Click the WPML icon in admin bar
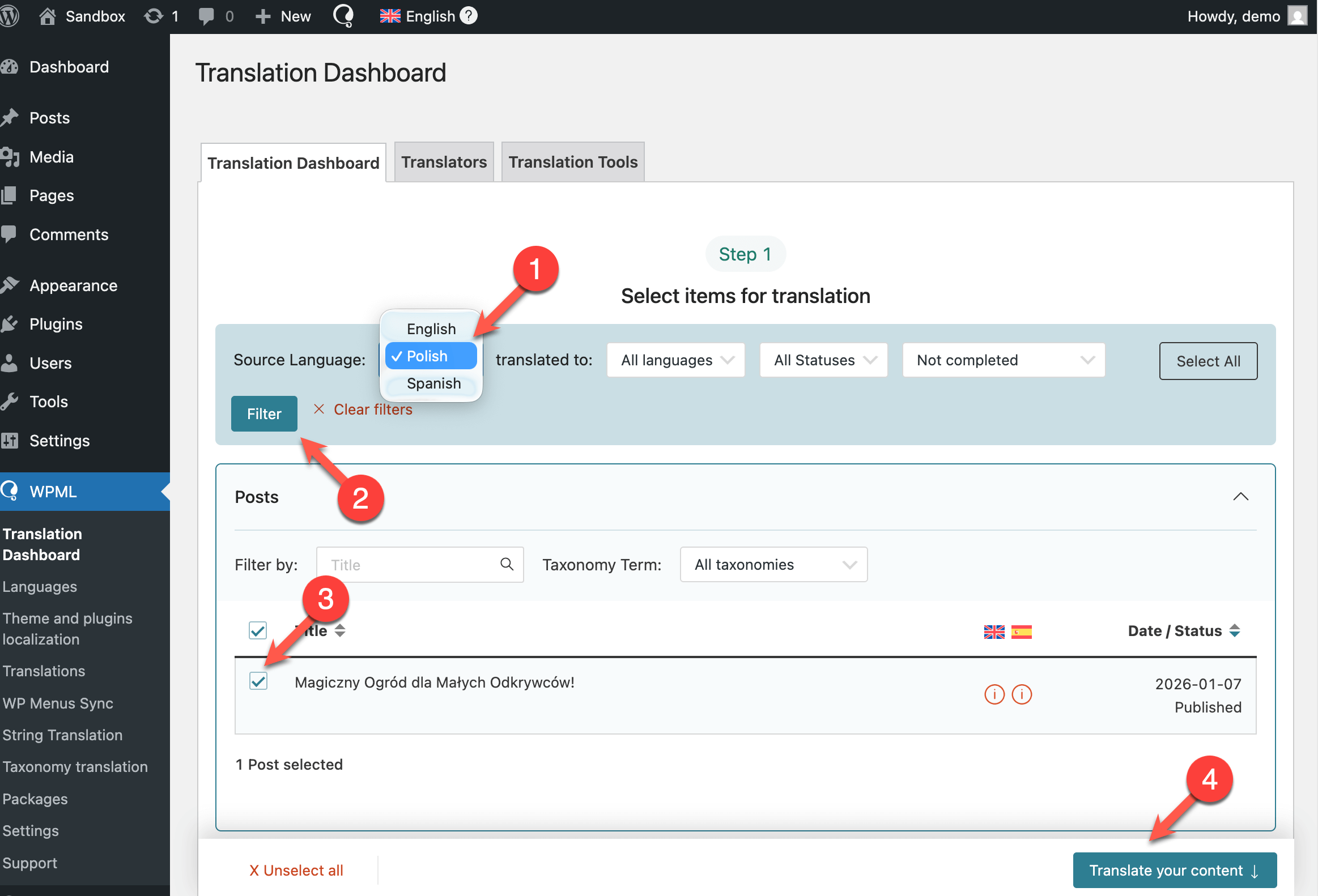This screenshot has height=896, width=1318. (x=344, y=16)
